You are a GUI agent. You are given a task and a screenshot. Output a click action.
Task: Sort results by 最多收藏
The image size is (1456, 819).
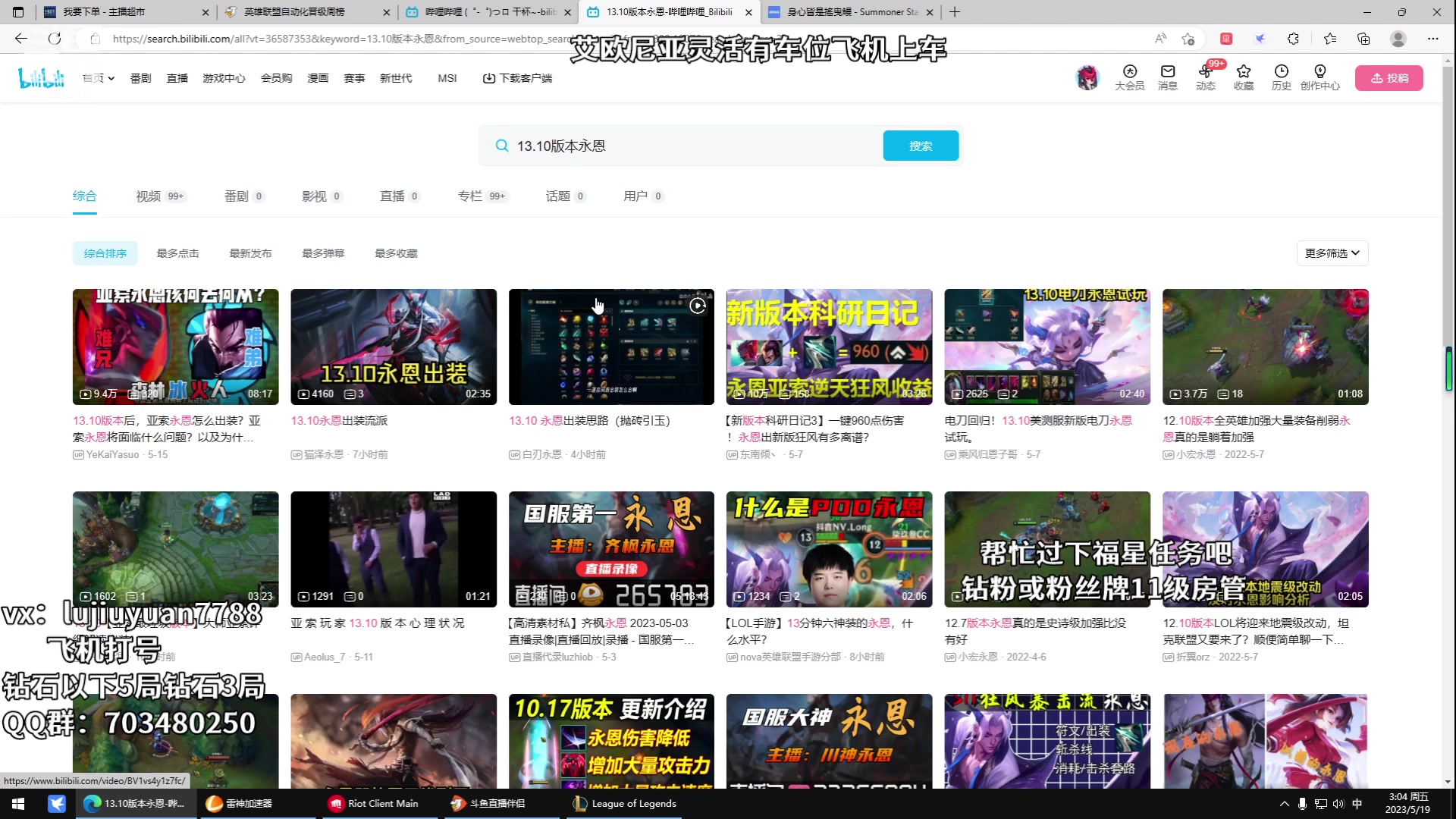(x=396, y=253)
